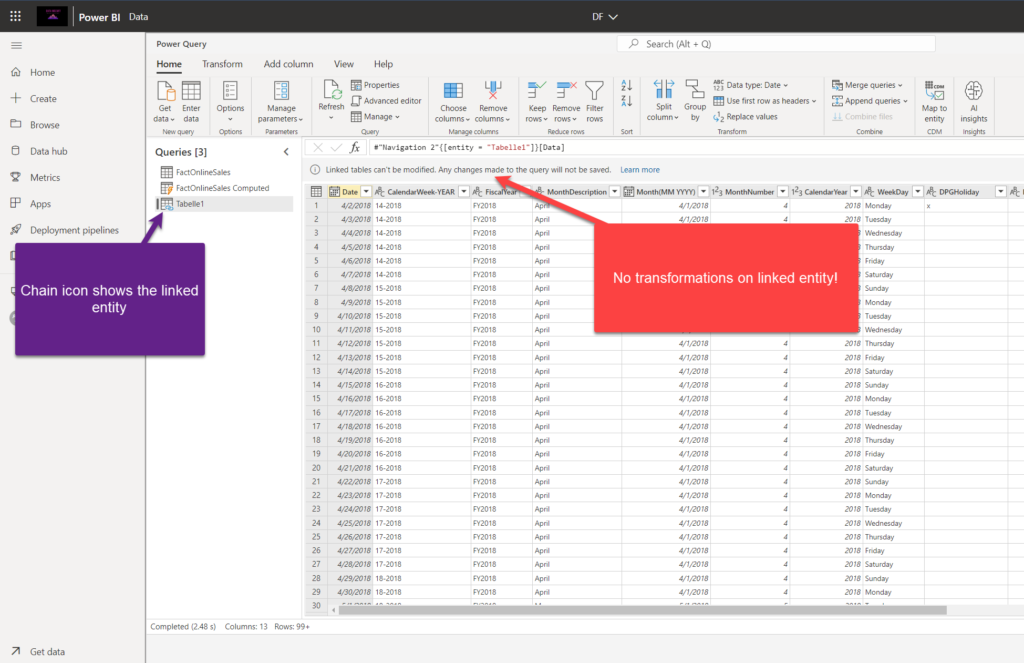Click the Learn more link
The image size is (1024, 663).
coord(640,170)
